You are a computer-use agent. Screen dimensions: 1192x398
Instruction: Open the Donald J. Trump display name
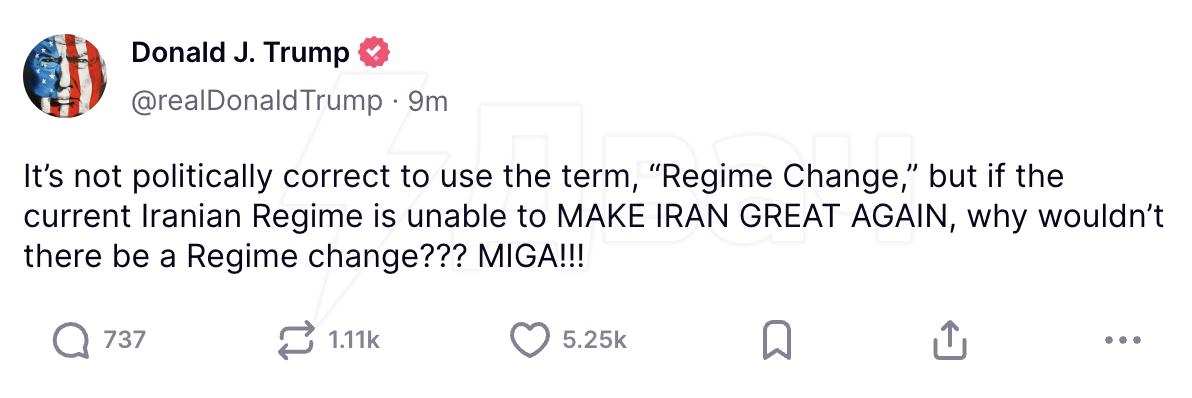240,52
